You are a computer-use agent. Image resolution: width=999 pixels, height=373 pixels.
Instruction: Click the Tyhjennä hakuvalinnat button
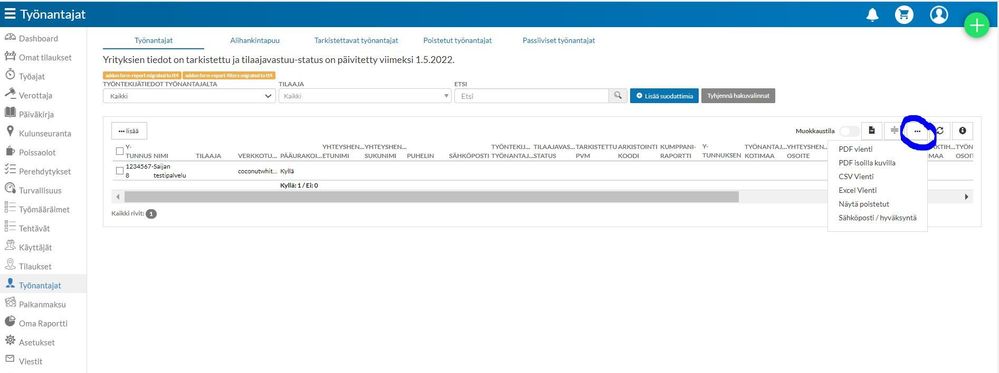click(738, 96)
